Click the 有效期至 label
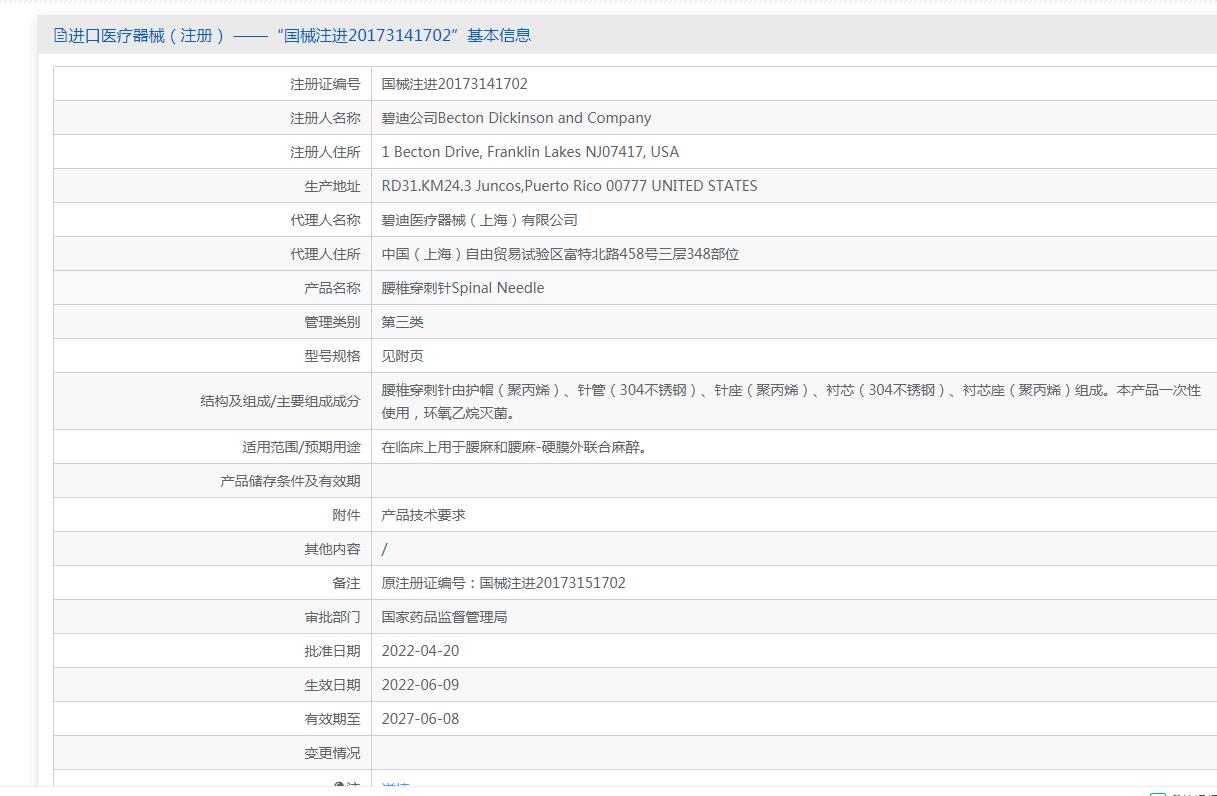 point(332,719)
